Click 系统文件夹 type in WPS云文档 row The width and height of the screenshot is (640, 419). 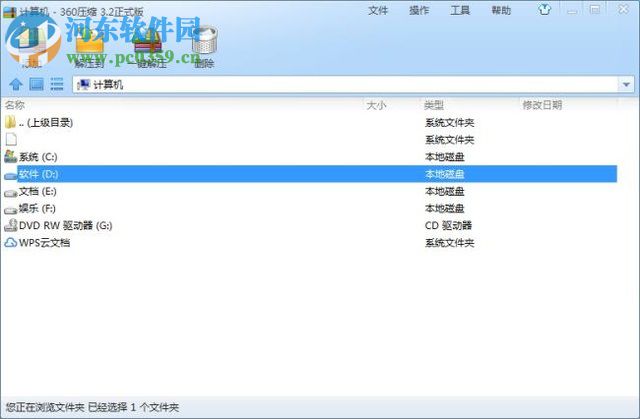click(x=449, y=243)
